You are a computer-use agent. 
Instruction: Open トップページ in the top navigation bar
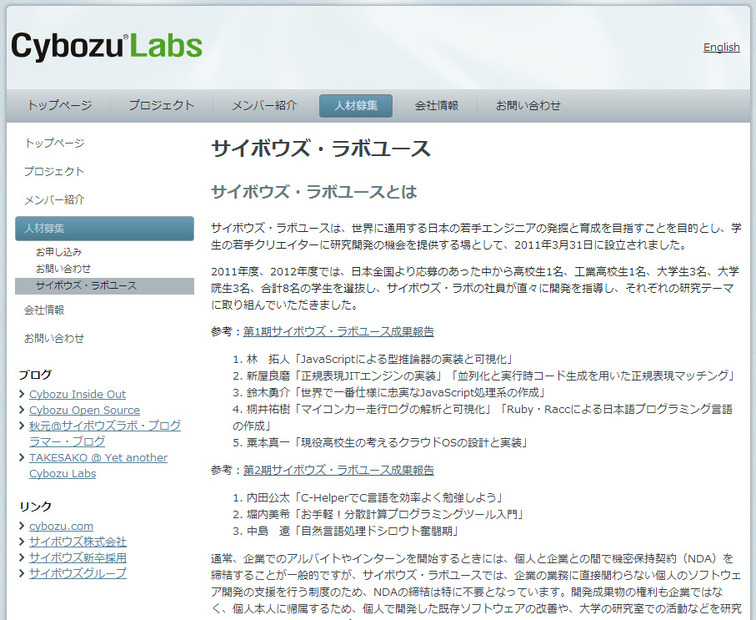(x=59, y=105)
